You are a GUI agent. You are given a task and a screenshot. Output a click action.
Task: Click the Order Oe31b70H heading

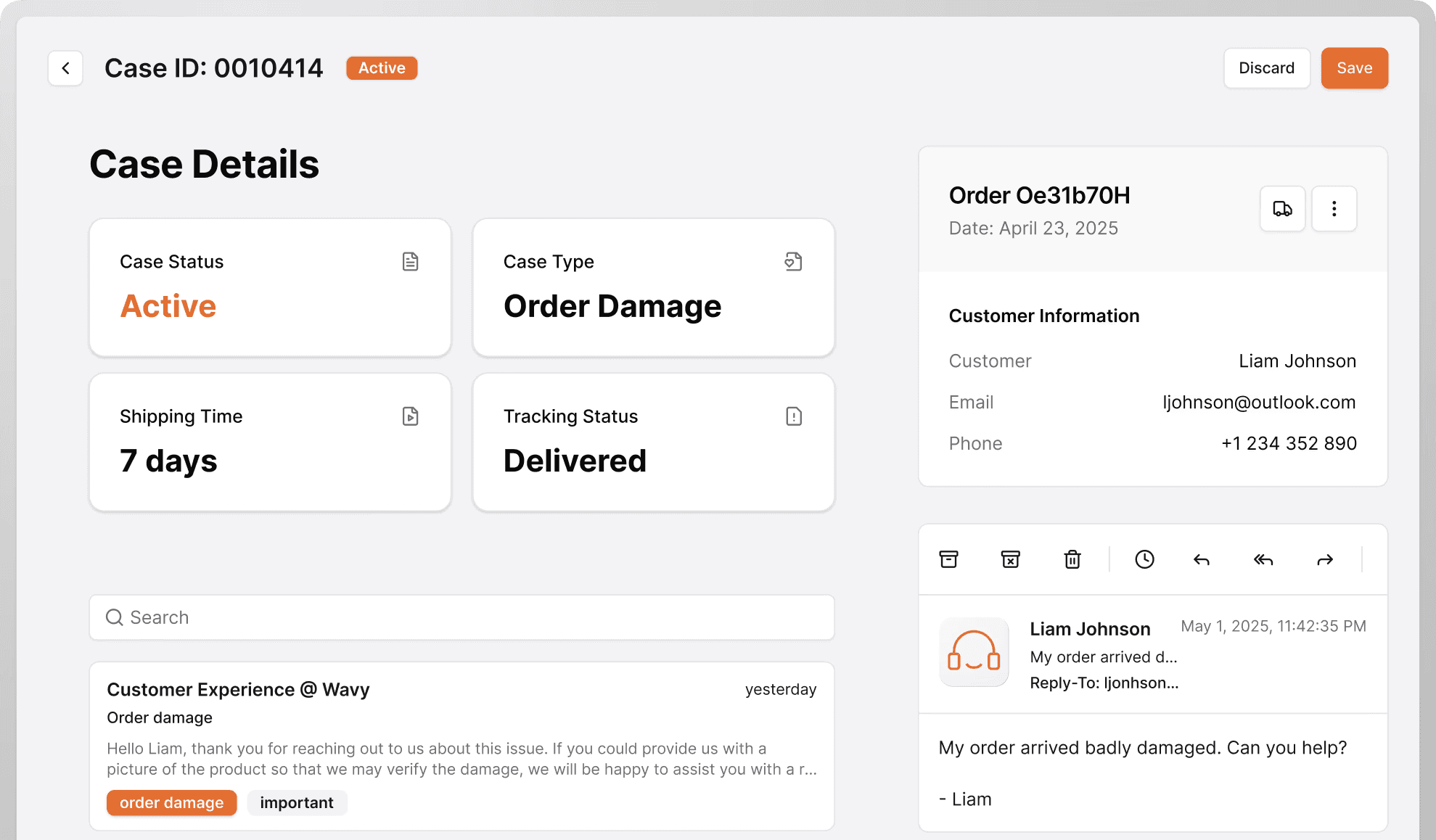coord(1039,195)
